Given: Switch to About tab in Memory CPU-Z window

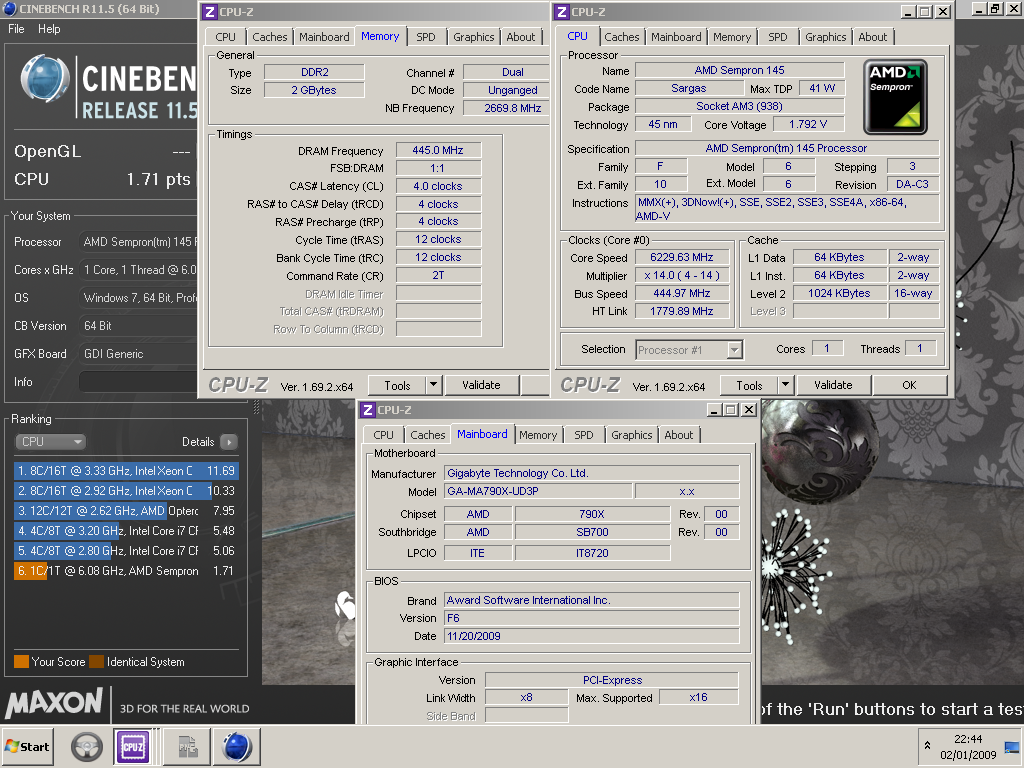Looking at the screenshot, I should coord(520,37).
